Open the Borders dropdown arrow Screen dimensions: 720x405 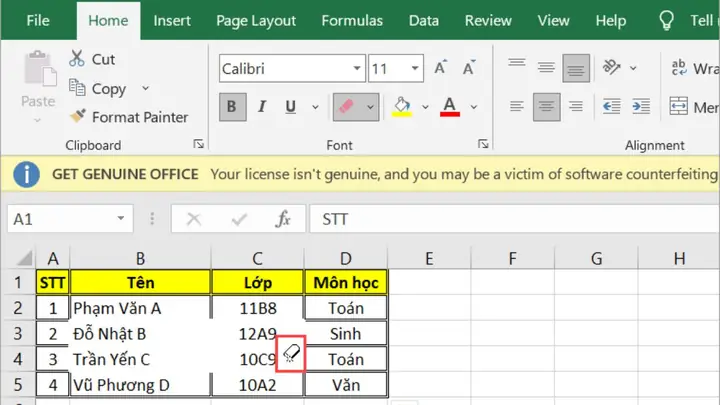tap(370, 107)
